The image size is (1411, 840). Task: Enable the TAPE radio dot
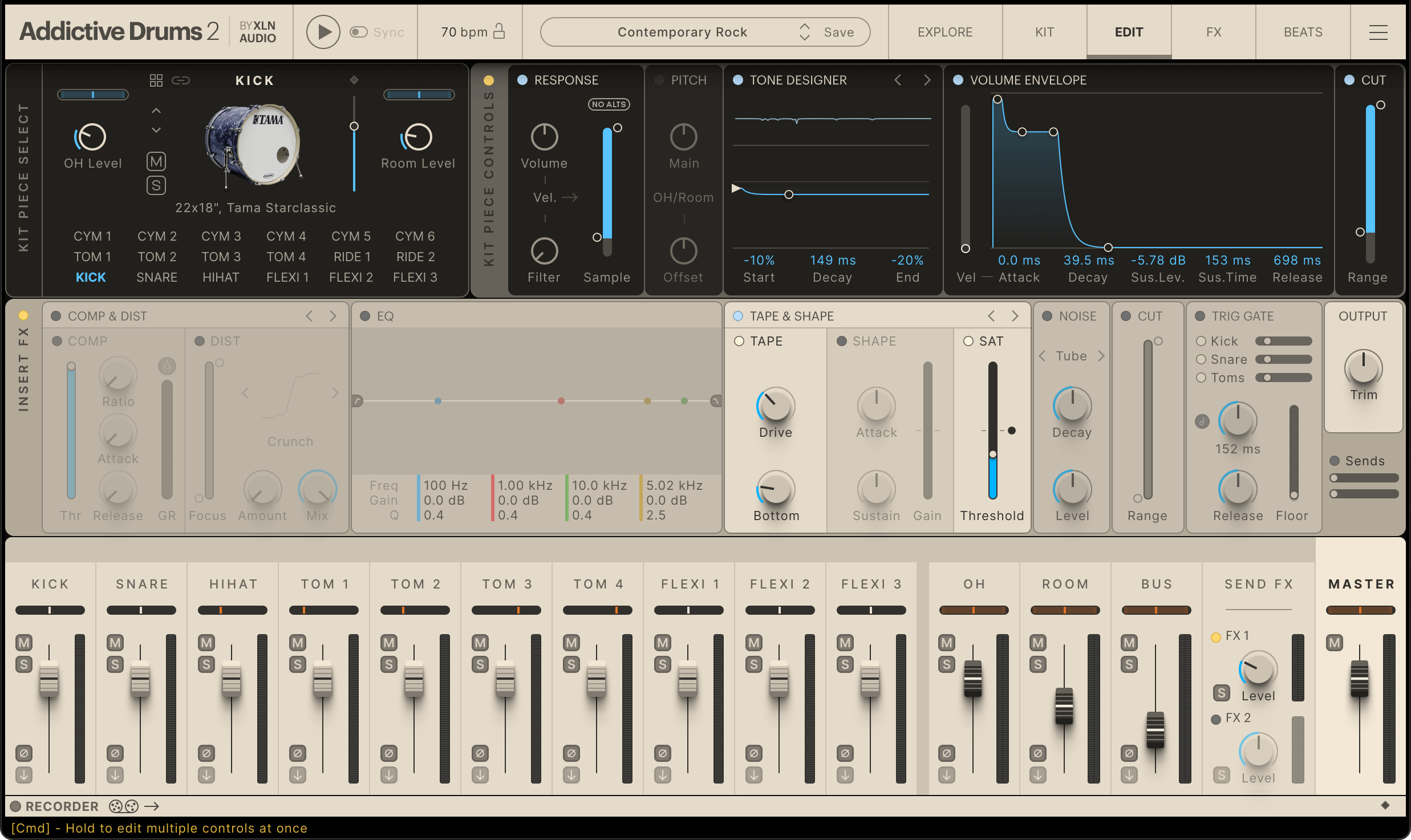pyautogui.click(x=739, y=341)
